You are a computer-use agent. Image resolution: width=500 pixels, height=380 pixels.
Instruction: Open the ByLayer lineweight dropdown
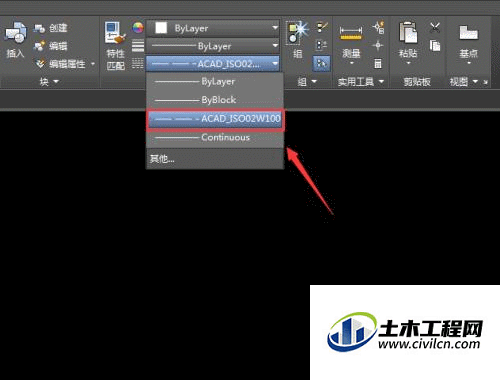coord(213,46)
